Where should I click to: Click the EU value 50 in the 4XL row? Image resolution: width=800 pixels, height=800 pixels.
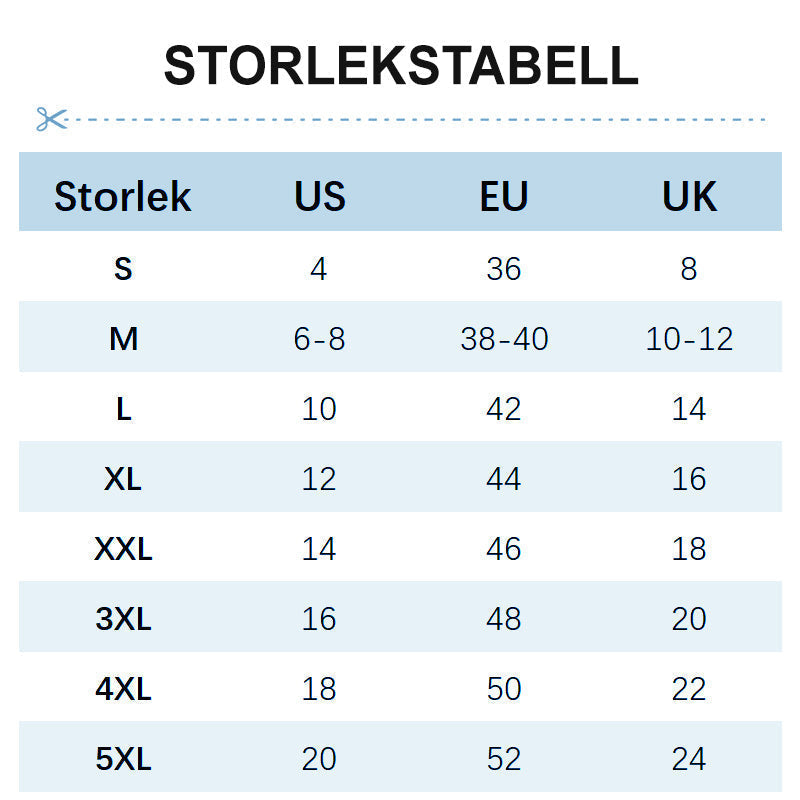click(x=504, y=689)
